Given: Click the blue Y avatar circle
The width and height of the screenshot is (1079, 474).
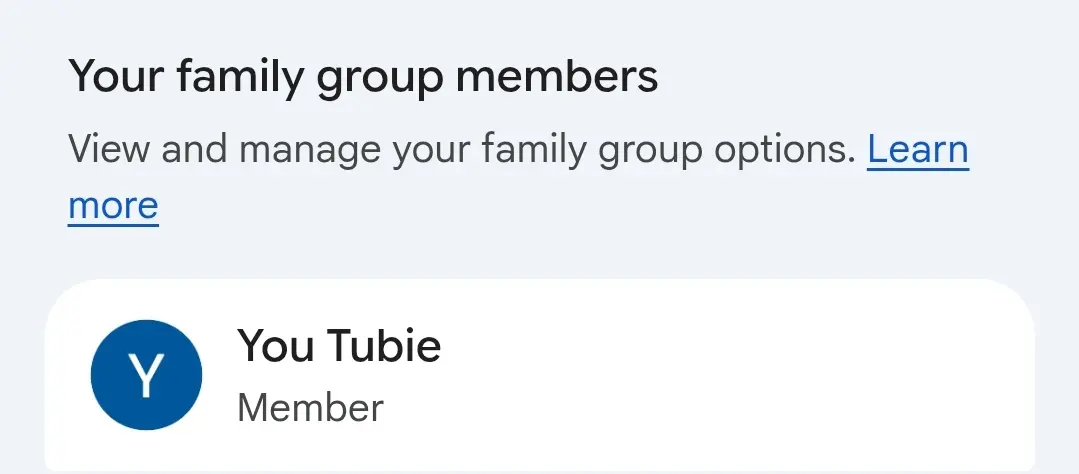Looking at the screenshot, I should point(146,375).
